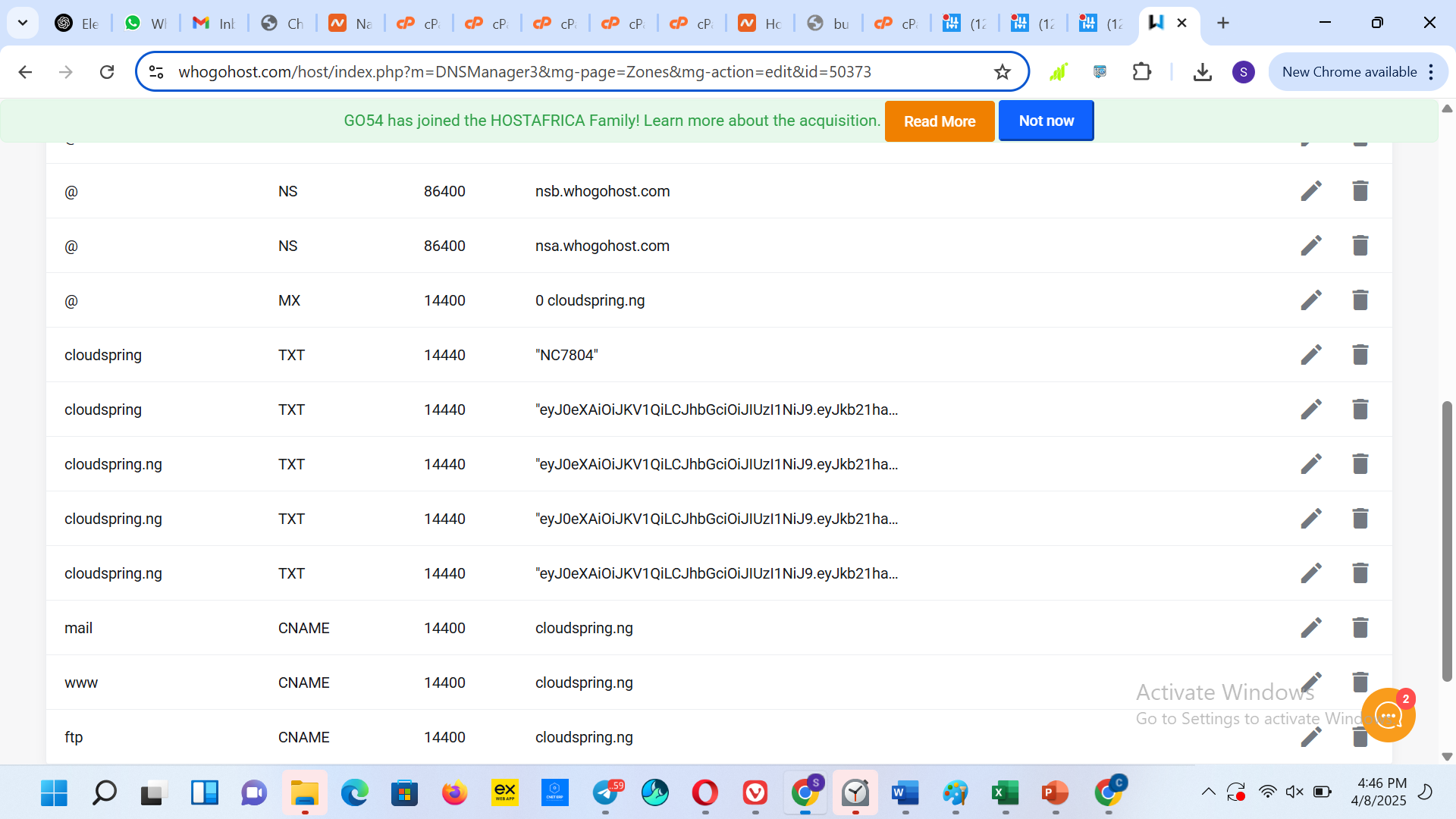Open Firefox from the taskbar
This screenshot has height=819, width=1456.
point(455,793)
